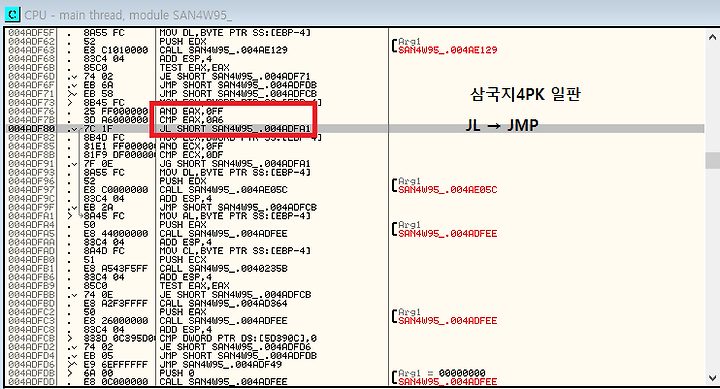Select the JE SHORT SAN4W95_.004ADFD6 instruction
The image size is (720, 389).
[x=235, y=347]
